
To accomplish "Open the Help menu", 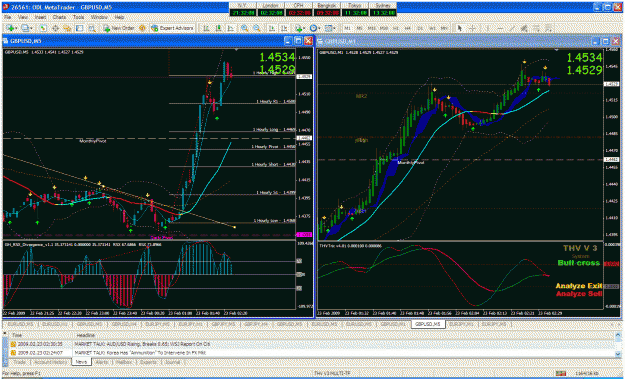I will (119, 18).
